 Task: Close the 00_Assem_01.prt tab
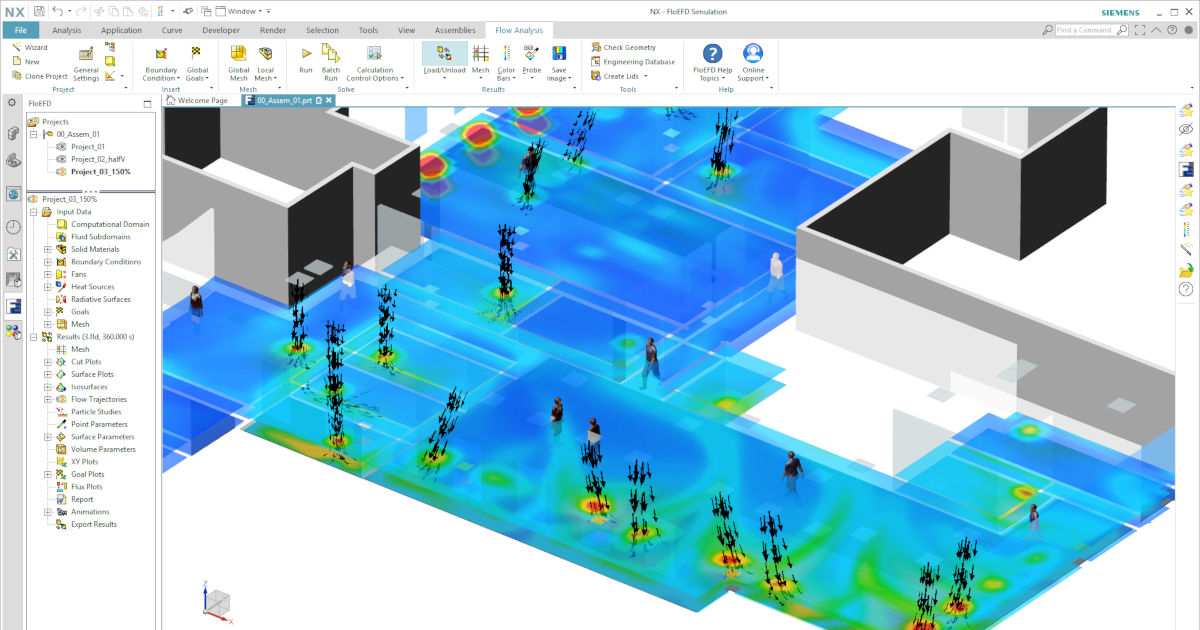[329, 99]
